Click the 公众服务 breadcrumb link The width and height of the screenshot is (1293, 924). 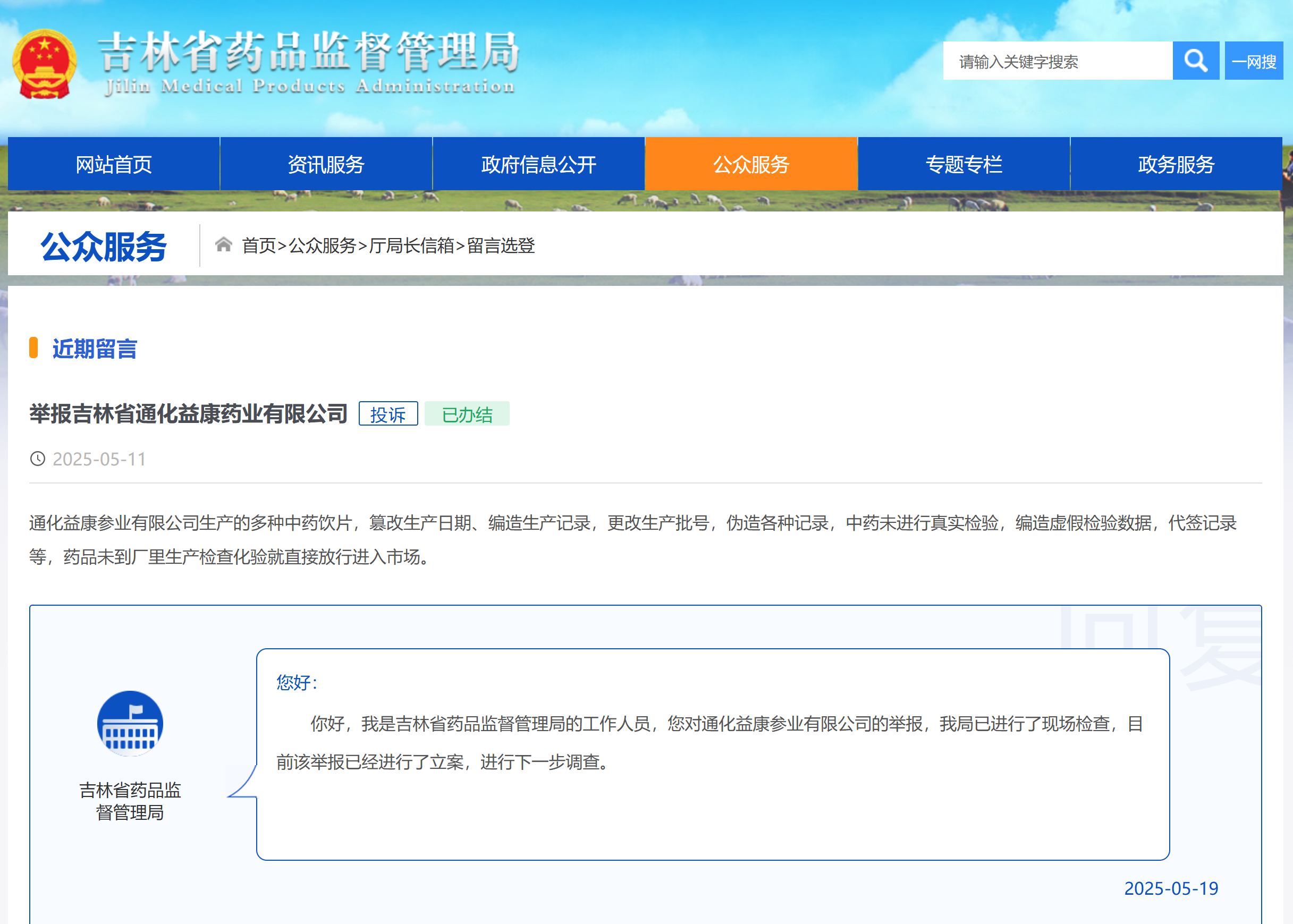[x=322, y=246]
